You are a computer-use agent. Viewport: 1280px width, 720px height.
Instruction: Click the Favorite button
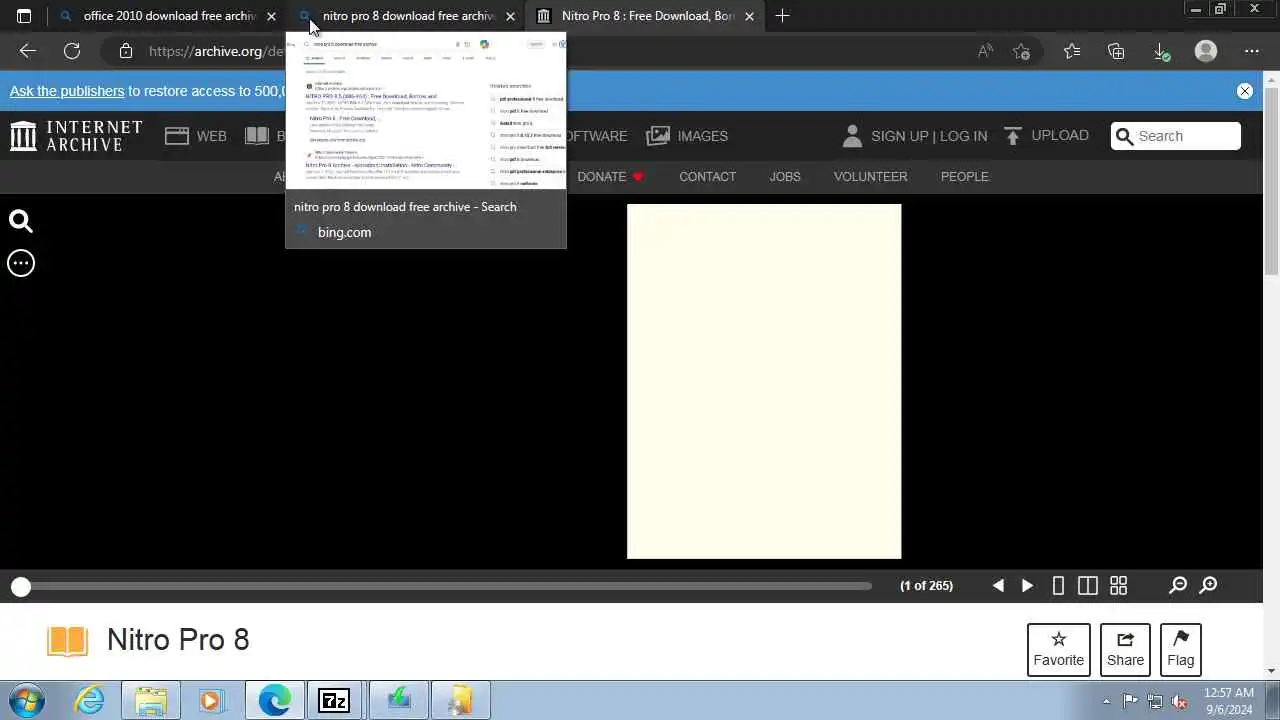1058,649
